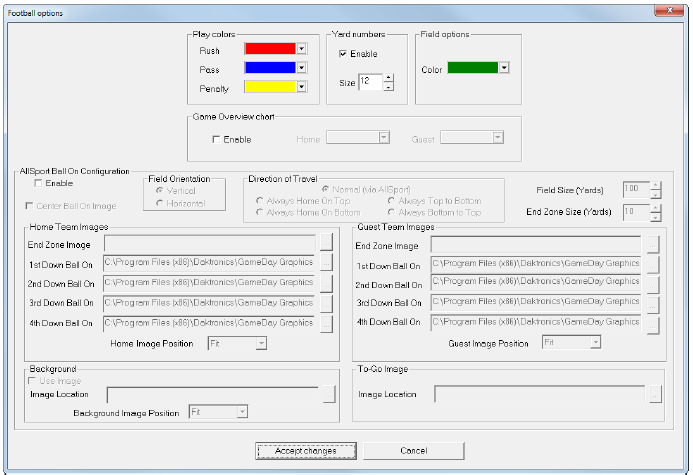Image resolution: width=693 pixels, height=475 pixels.
Task: Click the Accept changes button
Action: [306, 451]
